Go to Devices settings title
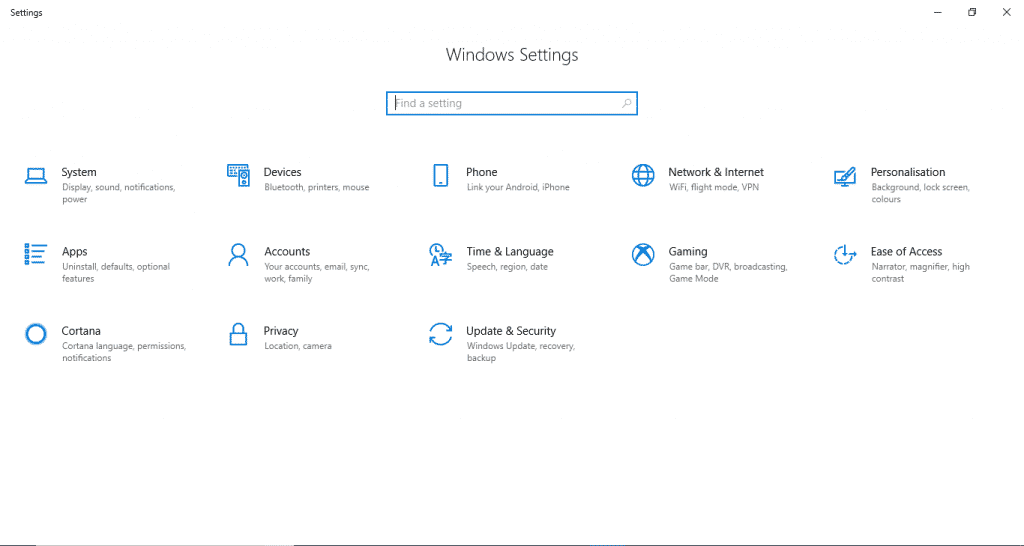The image size is (1024, 546). [282, 172]
